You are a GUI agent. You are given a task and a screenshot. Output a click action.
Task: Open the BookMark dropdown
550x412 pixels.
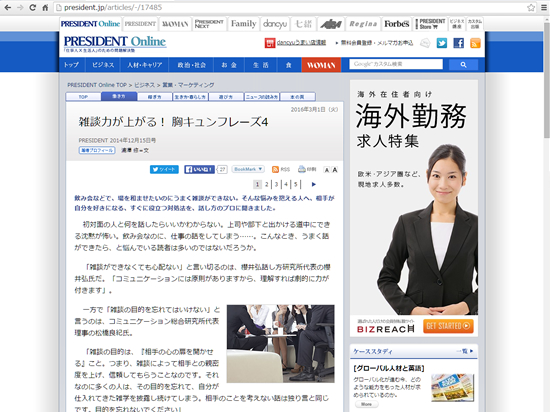pos(248,169)
